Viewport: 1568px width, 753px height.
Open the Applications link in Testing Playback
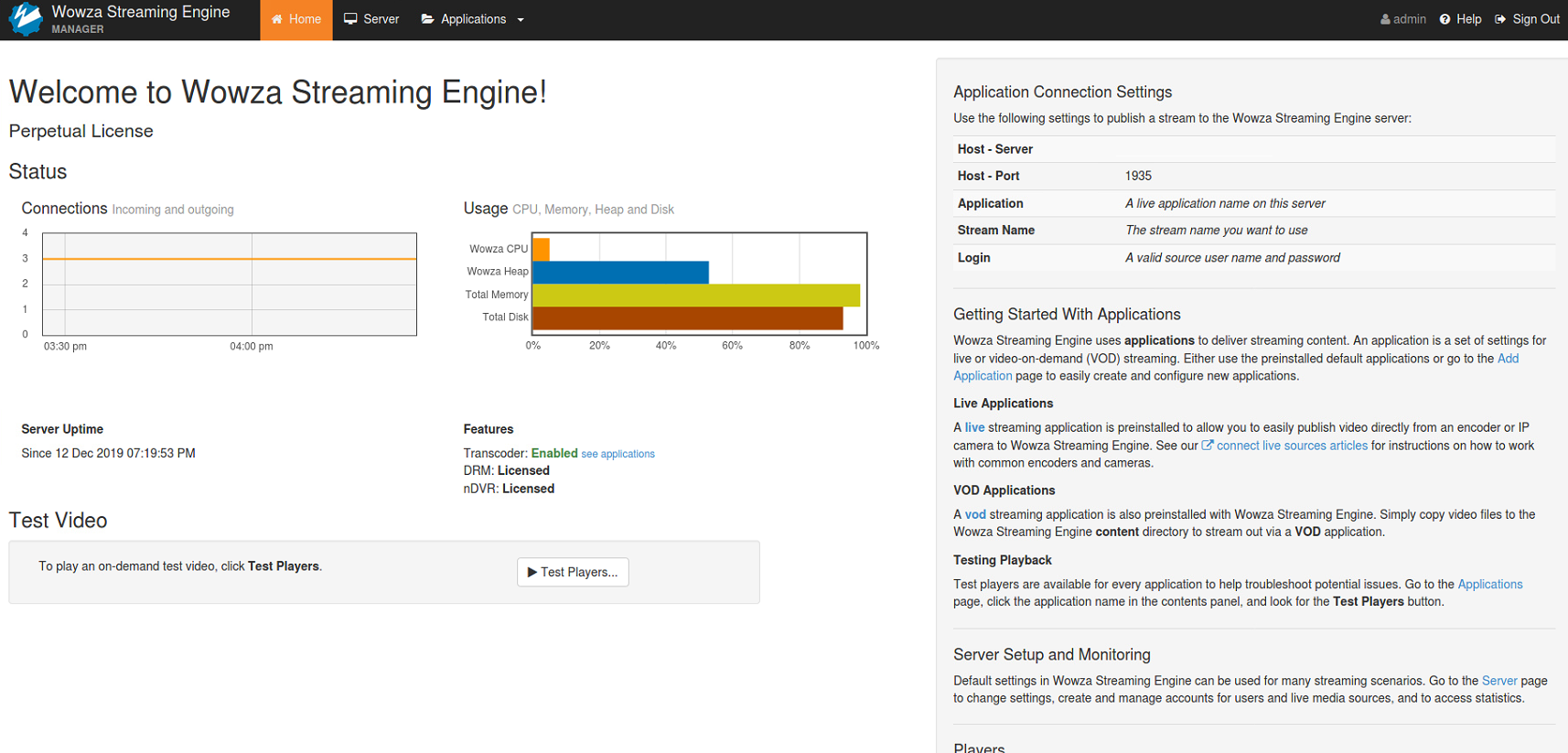pos(1490,585)
